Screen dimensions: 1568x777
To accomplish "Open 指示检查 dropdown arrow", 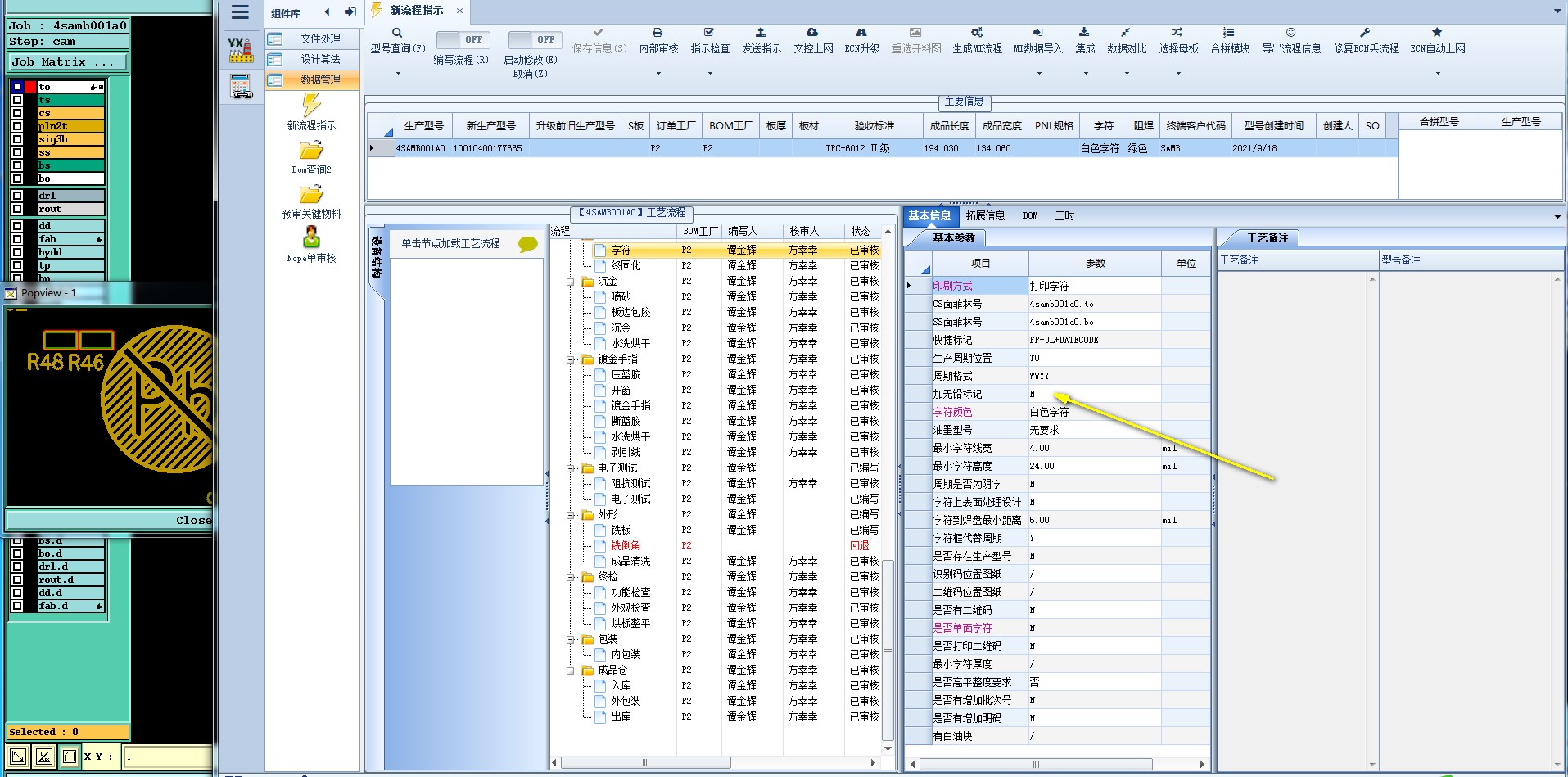I will (x=710, y=74).
